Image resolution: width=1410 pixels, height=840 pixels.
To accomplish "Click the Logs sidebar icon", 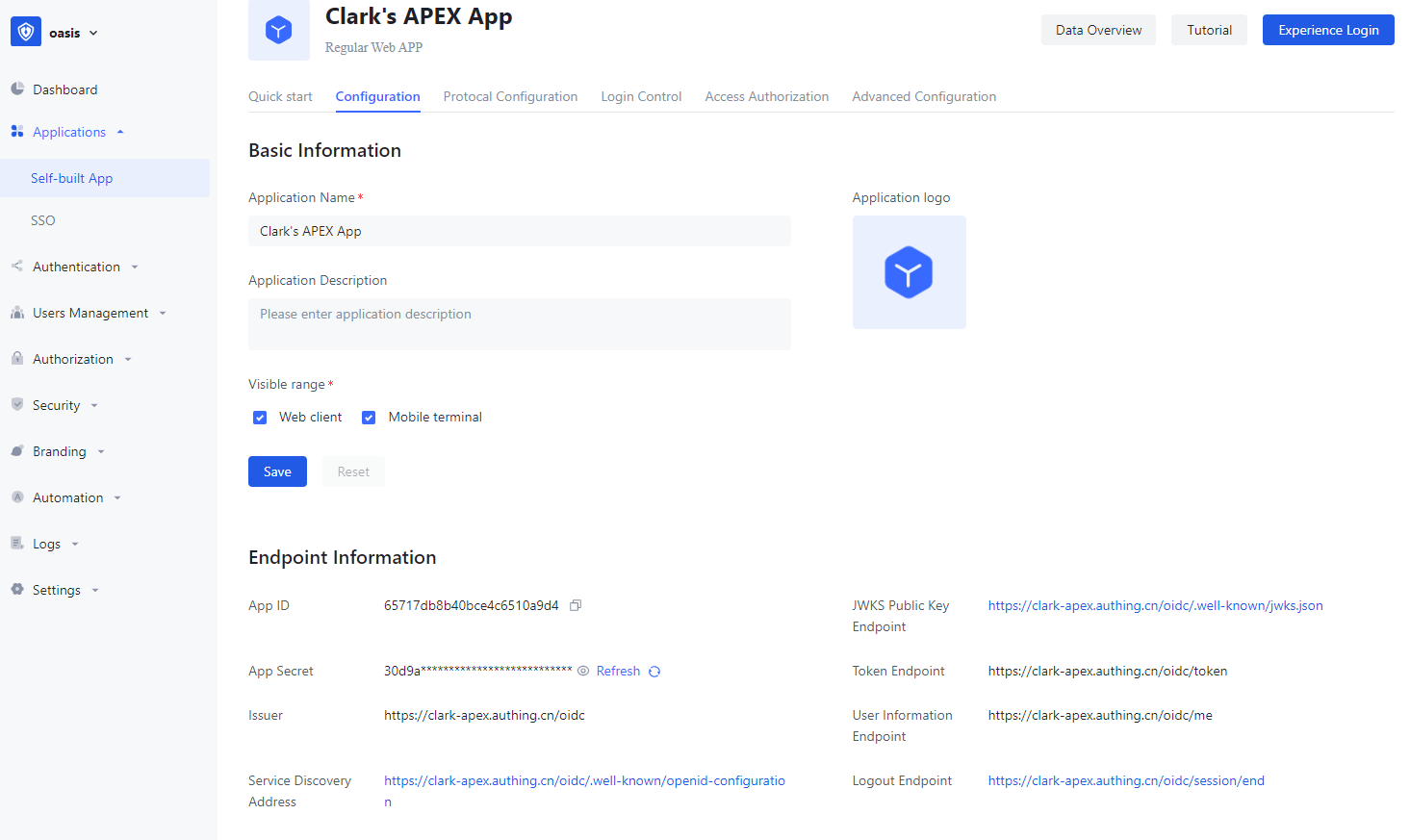I will click(17, 544).
